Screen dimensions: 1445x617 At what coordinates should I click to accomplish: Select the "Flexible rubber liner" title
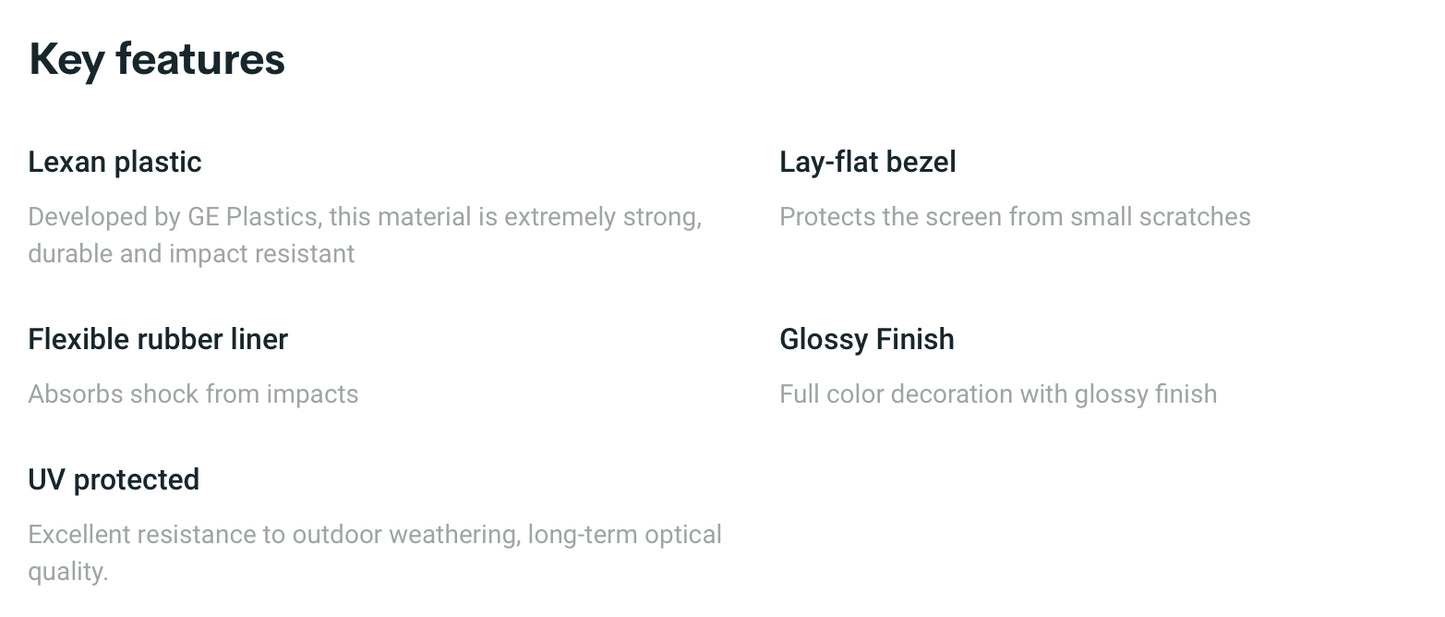tap(158, 339)
